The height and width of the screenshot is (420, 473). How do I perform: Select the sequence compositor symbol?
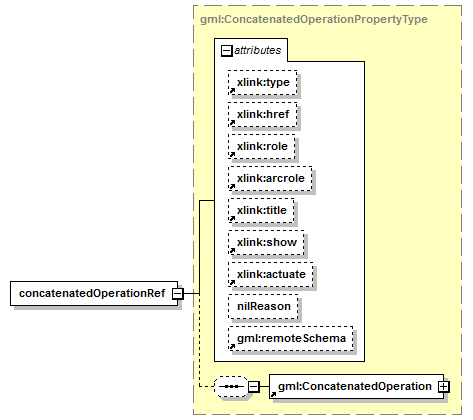tap(231, 387)
